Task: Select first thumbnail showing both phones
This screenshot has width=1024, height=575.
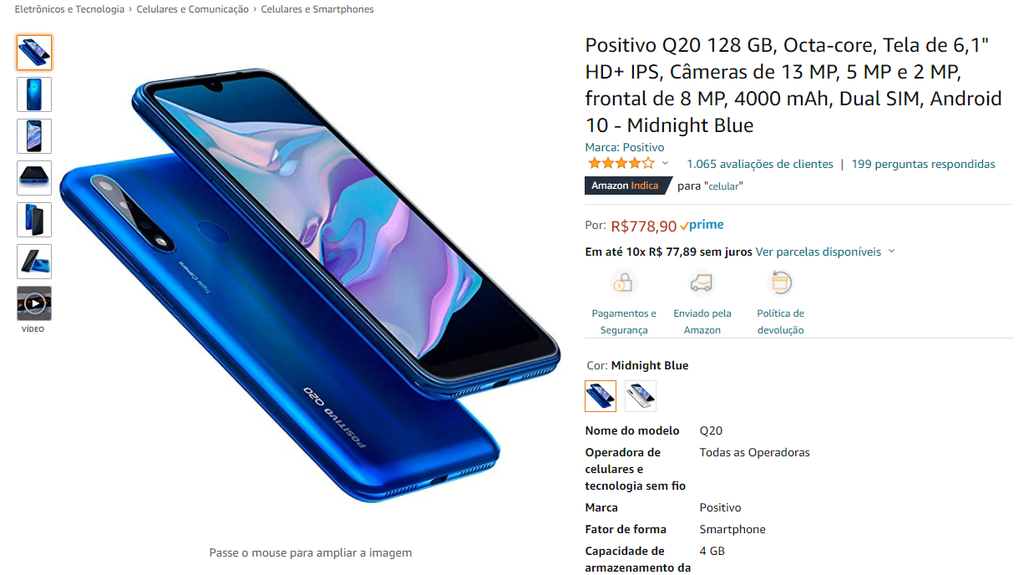Action: [34, 53]
